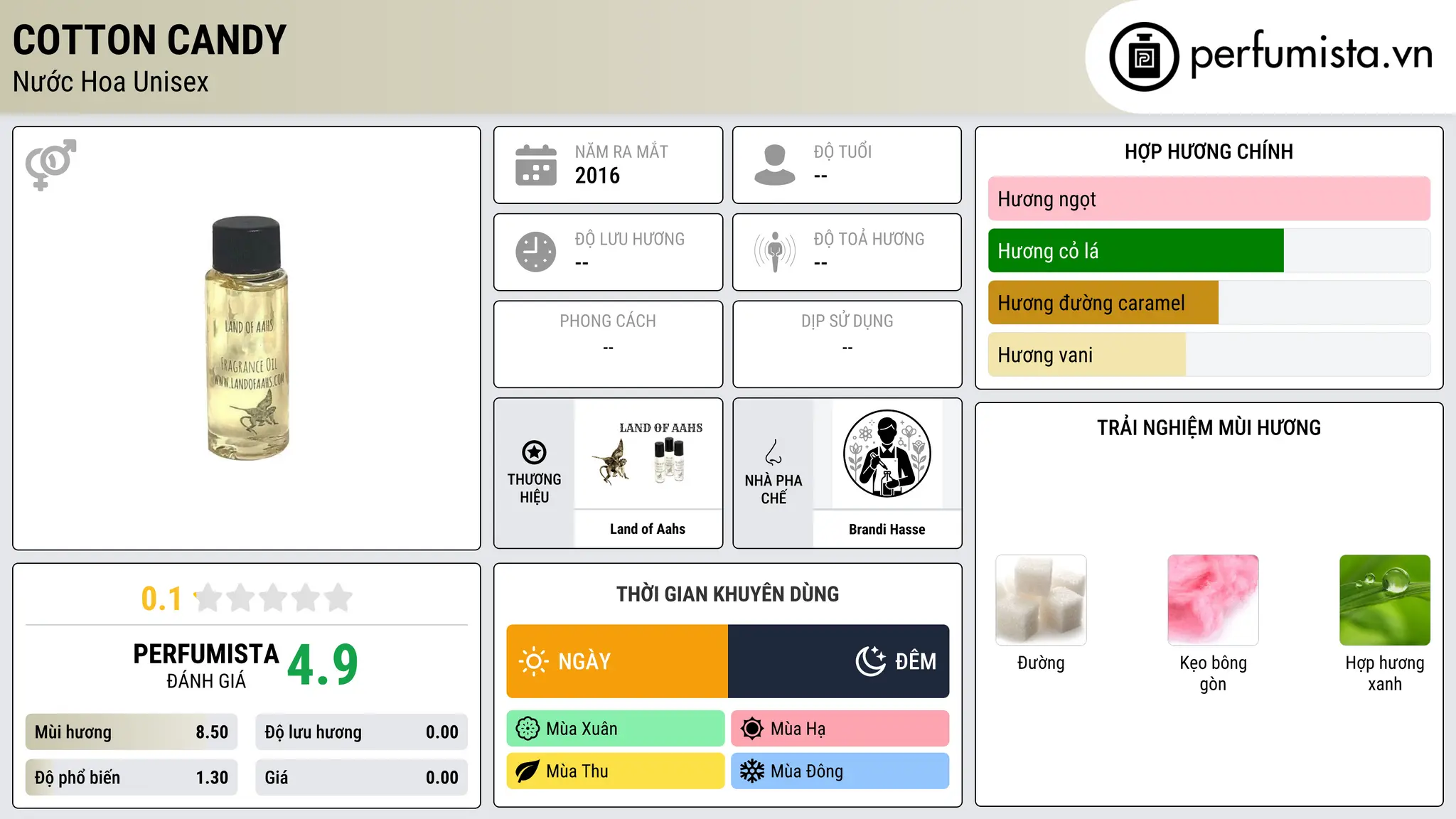The width and height of the screenshot is (1456, 819).
Task: Click the user rating value 0.1
Action: pos(161,599)
